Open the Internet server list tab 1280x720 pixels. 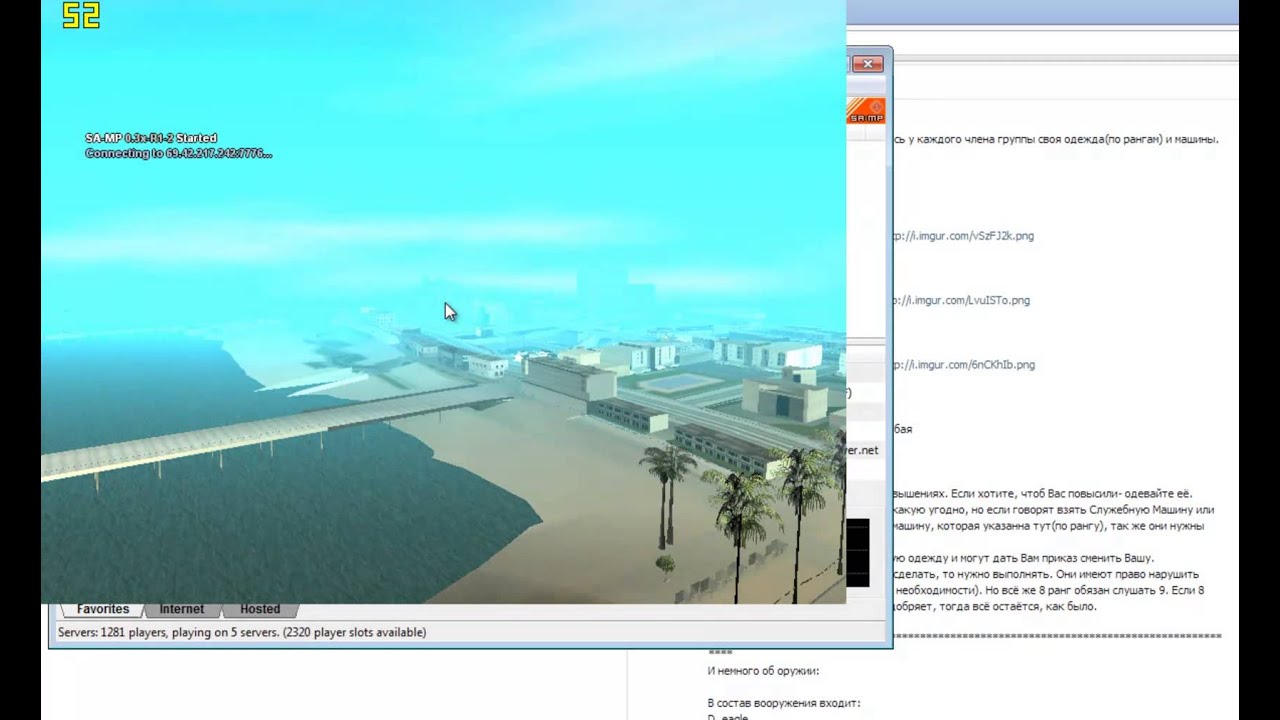click(181, 609)
